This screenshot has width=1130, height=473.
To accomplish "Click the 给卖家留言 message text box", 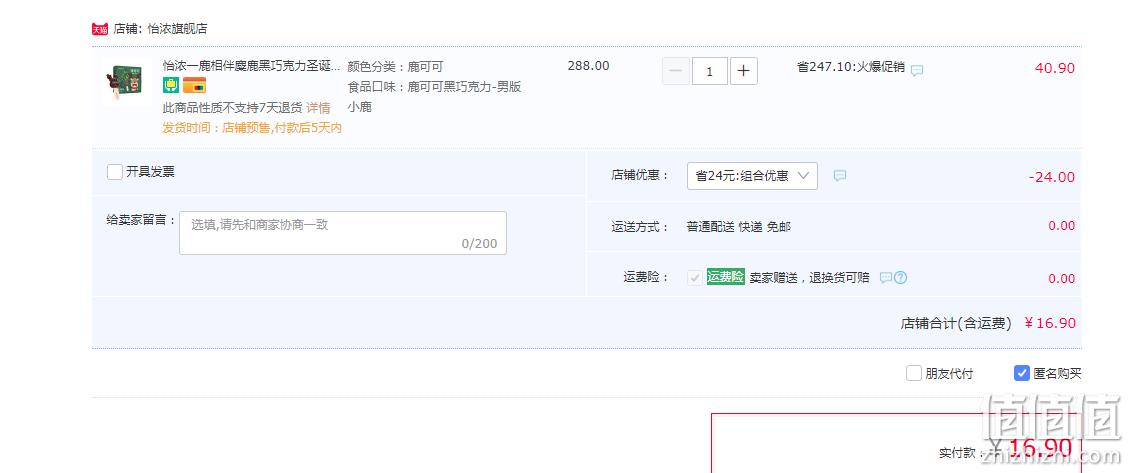I will (x=343, y=233).
